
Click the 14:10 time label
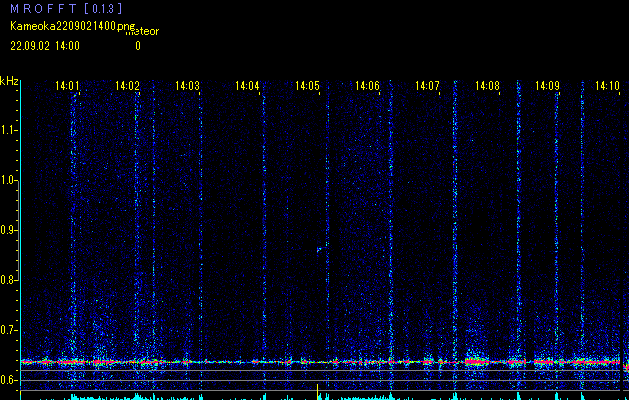(607, 86)
